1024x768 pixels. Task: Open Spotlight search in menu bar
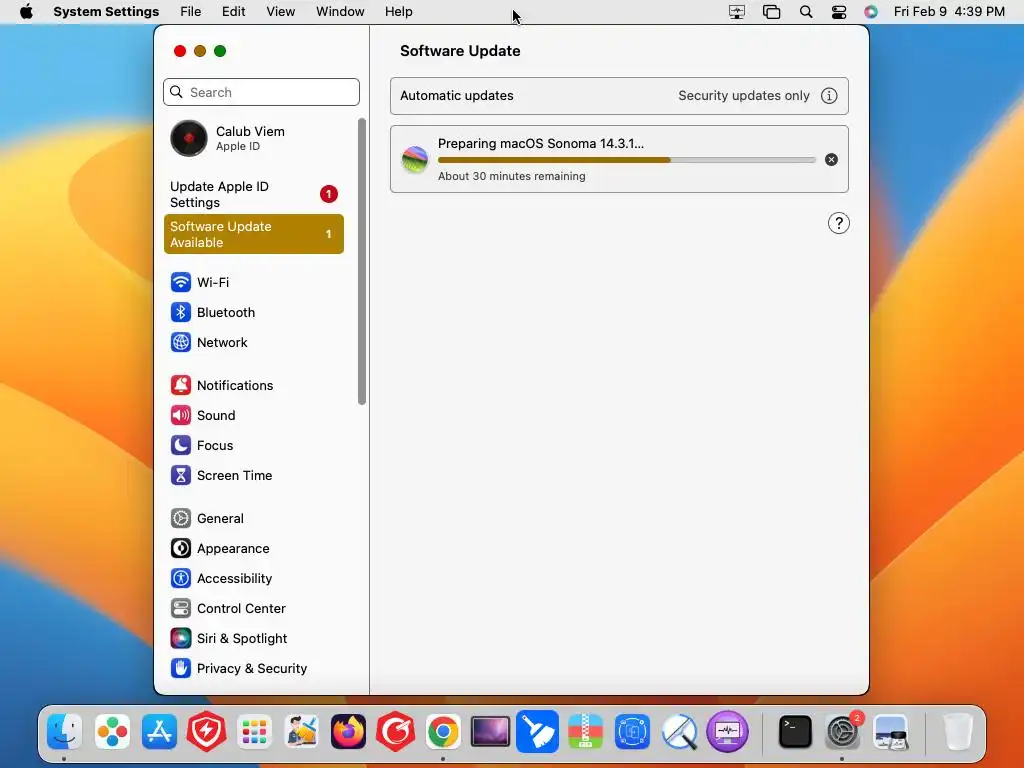806,12
